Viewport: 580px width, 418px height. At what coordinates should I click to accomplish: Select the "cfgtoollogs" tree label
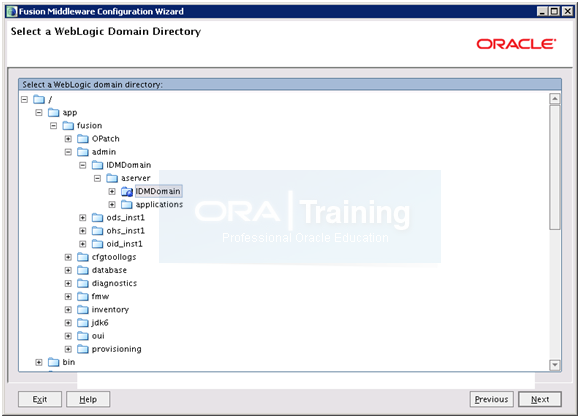[x=114, y=257]
